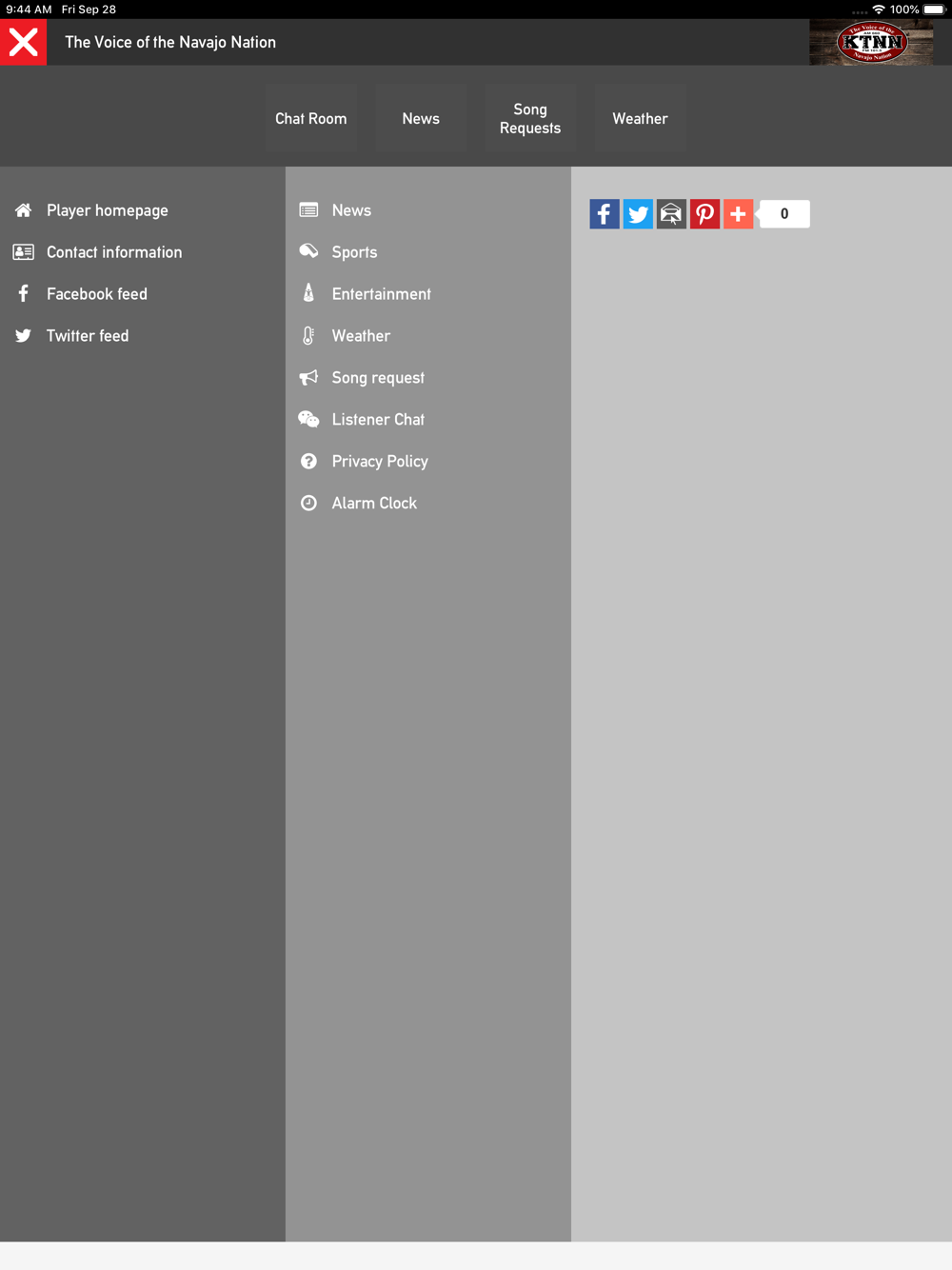Click the Listener Chat bubbles icon
The image size is (952, 1270).
308,419
